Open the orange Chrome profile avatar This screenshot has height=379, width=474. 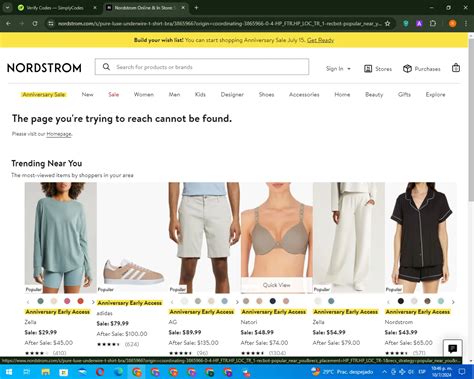pyautogui.click(x=452, y=23)
